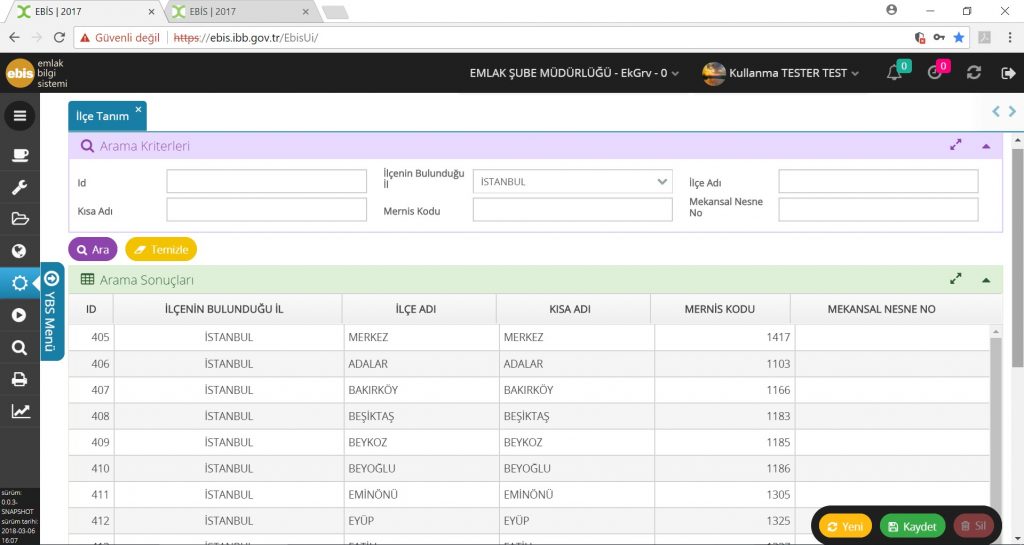This screenshot has width=1024, height=545.
Task: Collapse the Arama Sonuçları panel
Action: pyautogui.click(x=986, y=280)
